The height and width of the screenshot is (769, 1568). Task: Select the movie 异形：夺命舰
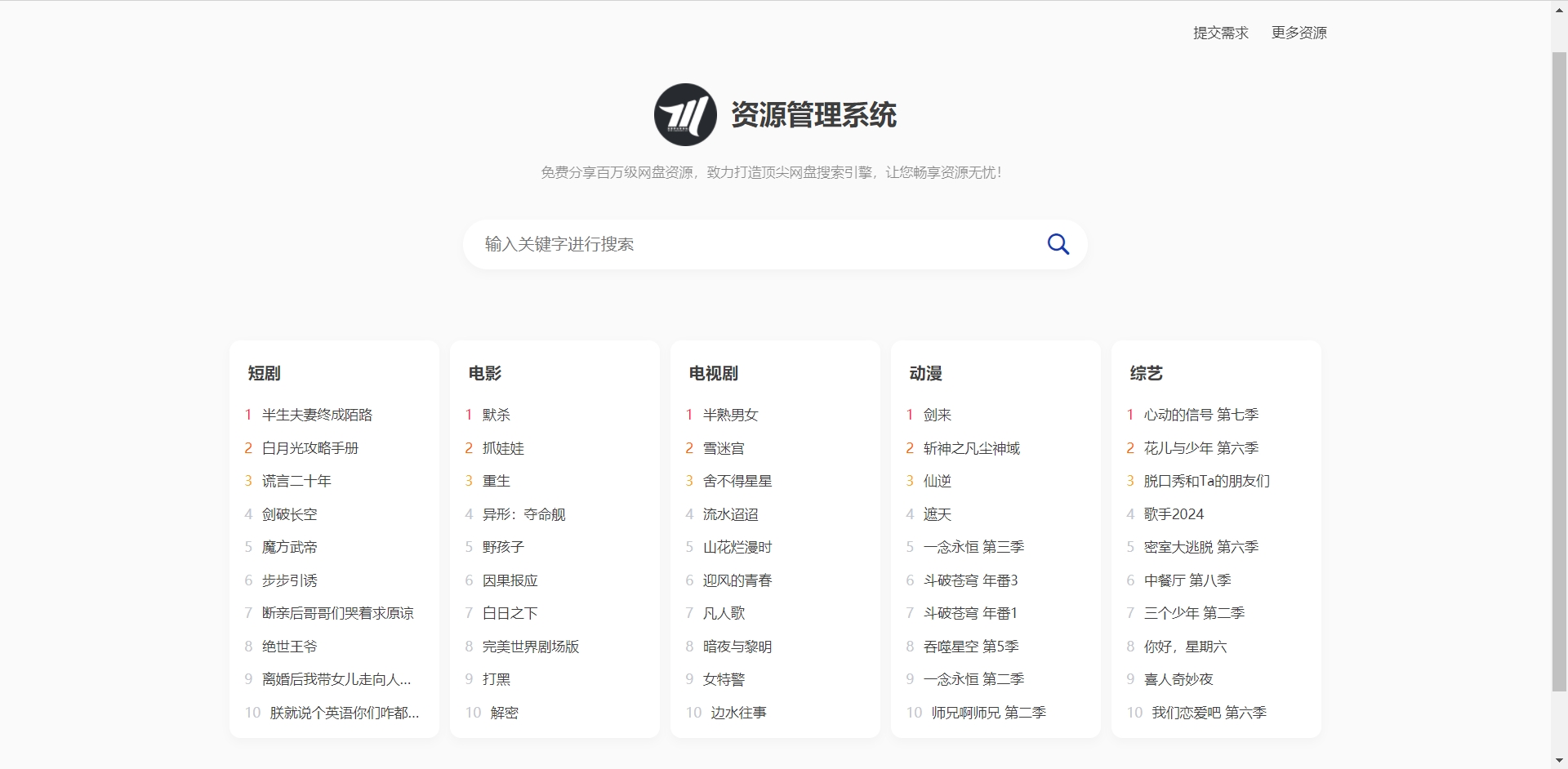pyautogui.click(x=523, y=514)
